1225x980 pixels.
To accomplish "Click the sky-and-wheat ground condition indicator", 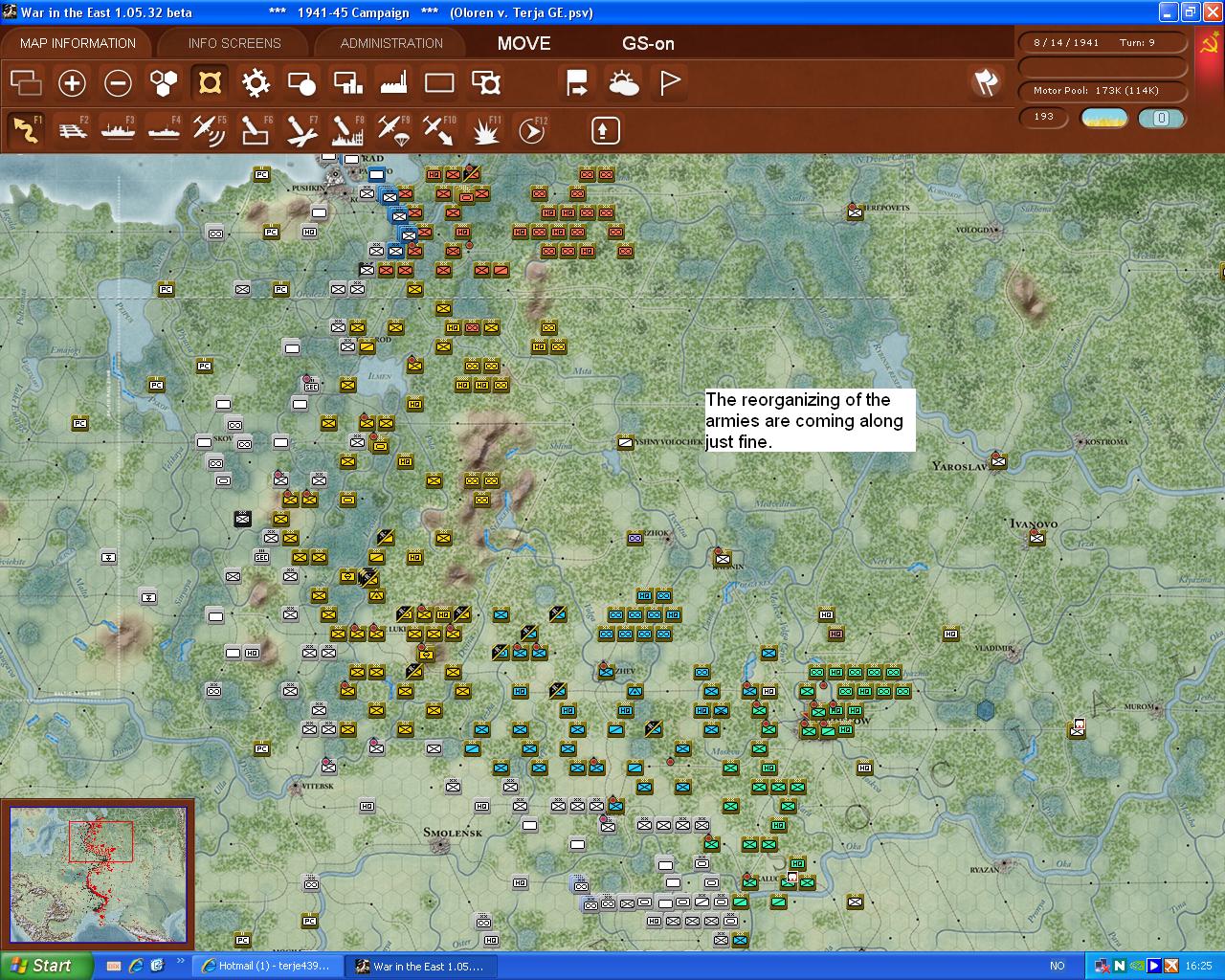I will tap(1104, 118).
